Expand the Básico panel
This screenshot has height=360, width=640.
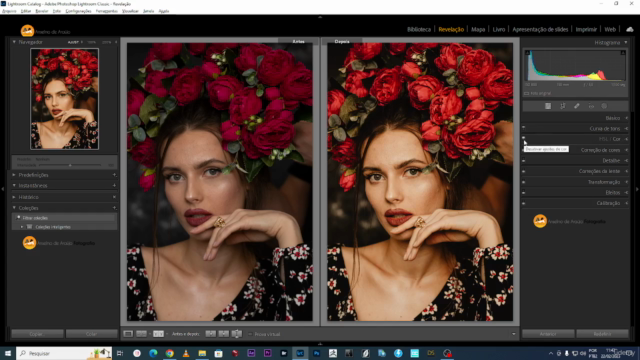coord(627,118)
